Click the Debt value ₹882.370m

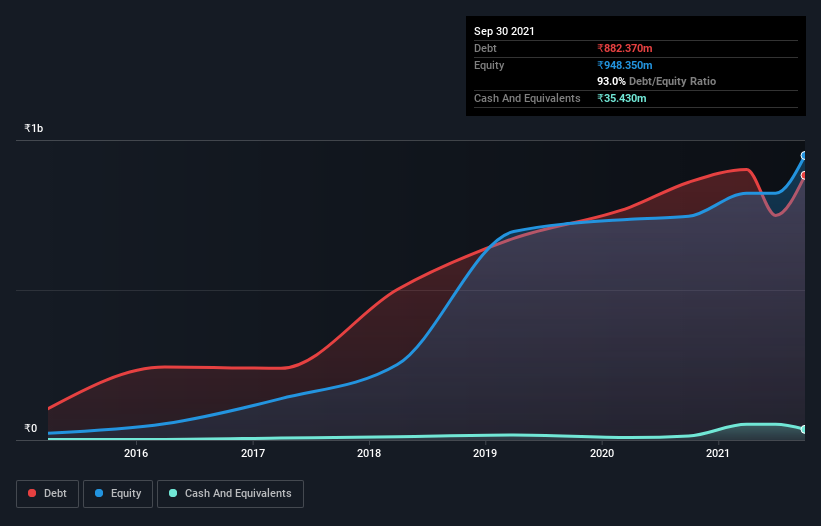pos(625,48)
